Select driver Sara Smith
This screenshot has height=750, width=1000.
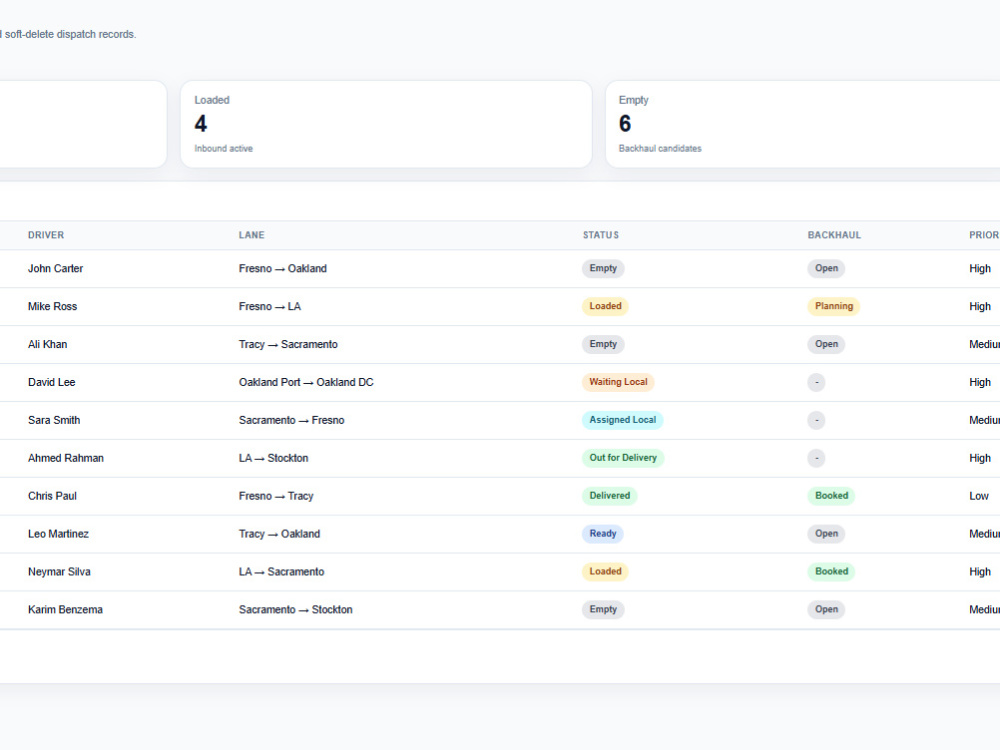(54, 420)
